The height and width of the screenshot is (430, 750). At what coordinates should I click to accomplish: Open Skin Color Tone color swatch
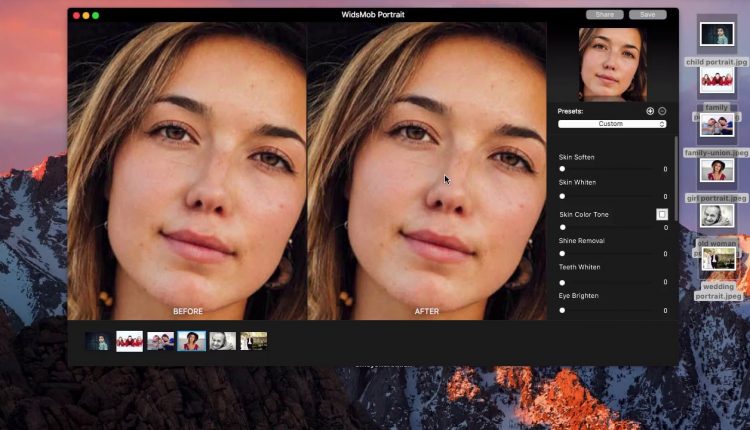pyautogui.click(x=662, y=214)
